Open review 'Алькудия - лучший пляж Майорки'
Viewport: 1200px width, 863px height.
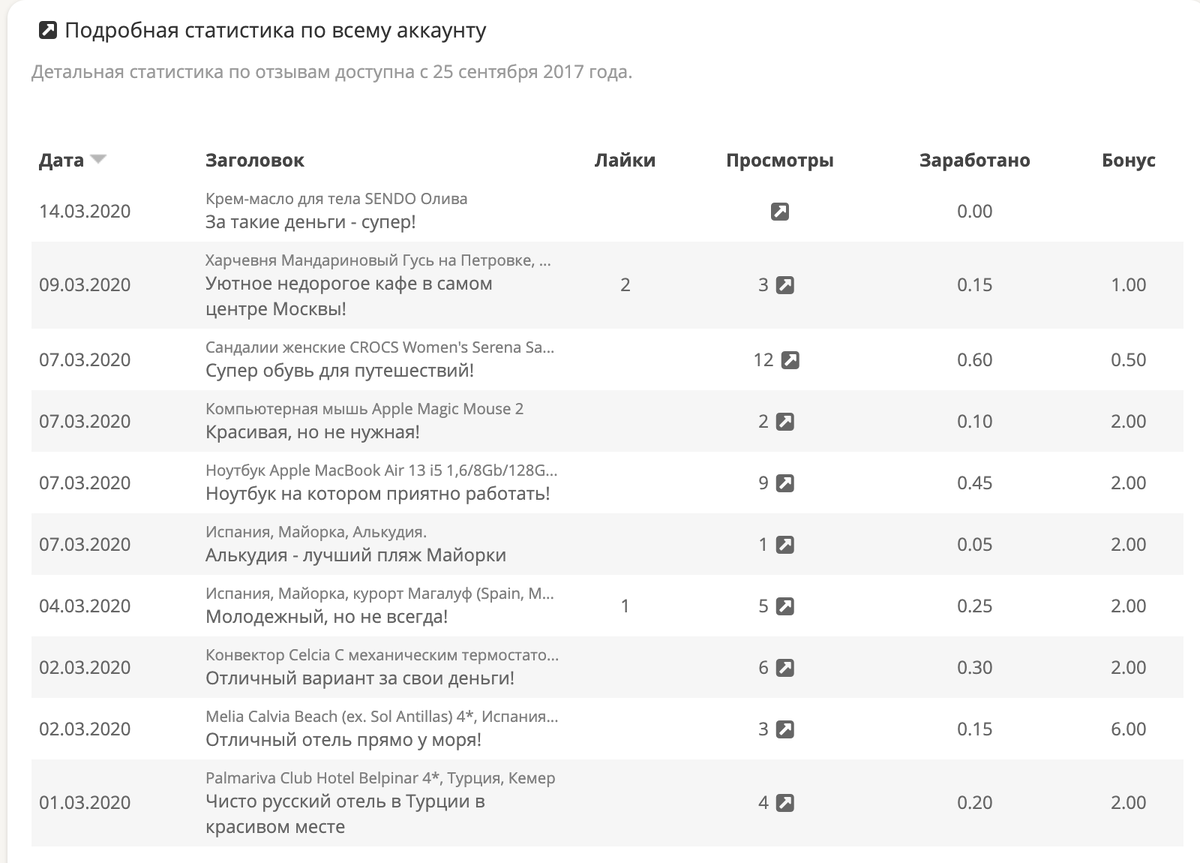coord(356,555)
